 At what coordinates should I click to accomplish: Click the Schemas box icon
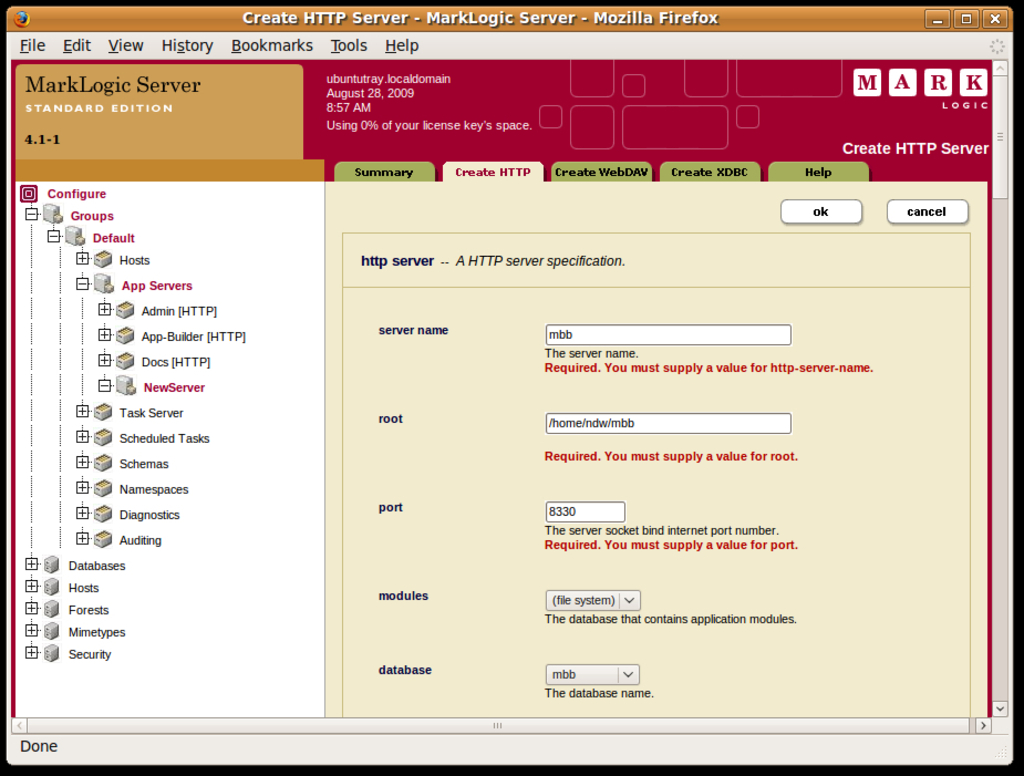point(103,463)
